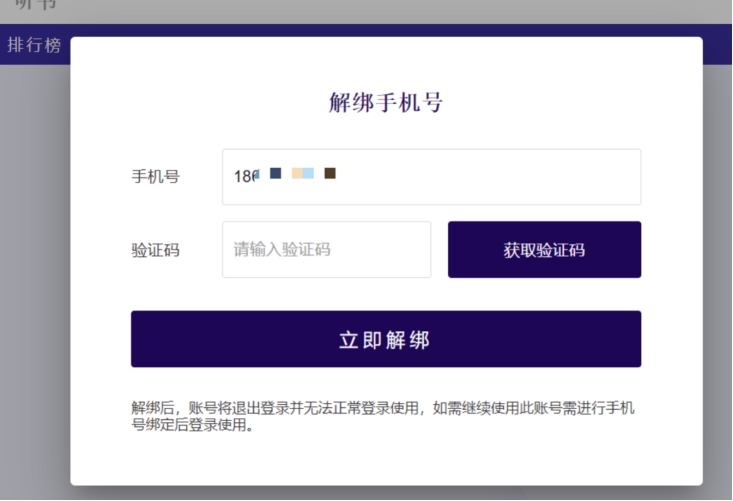Click the 验证码 field label
Viewport: 733px width, 501px height.
(x=155, y=250)
